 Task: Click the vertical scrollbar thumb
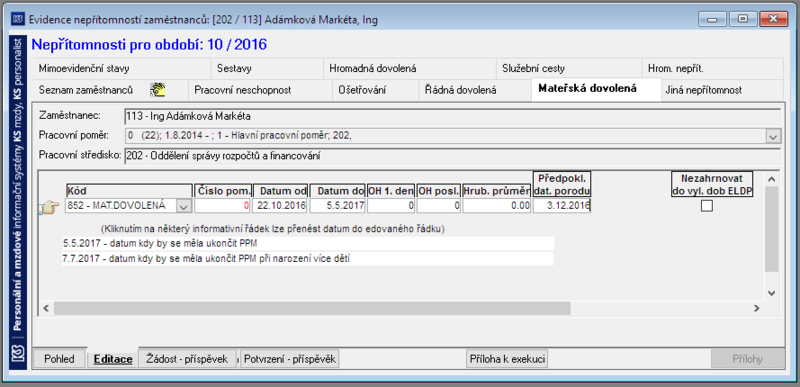pos(771,228)
